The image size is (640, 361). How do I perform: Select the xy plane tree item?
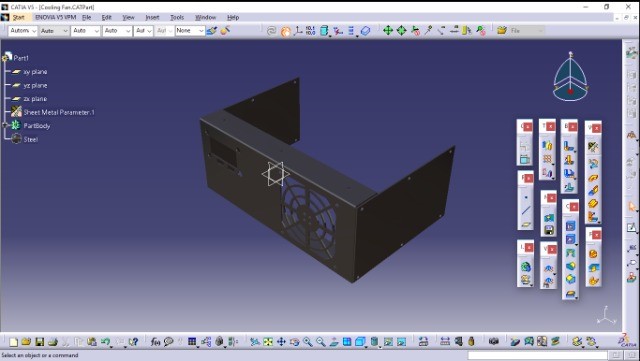35,72
